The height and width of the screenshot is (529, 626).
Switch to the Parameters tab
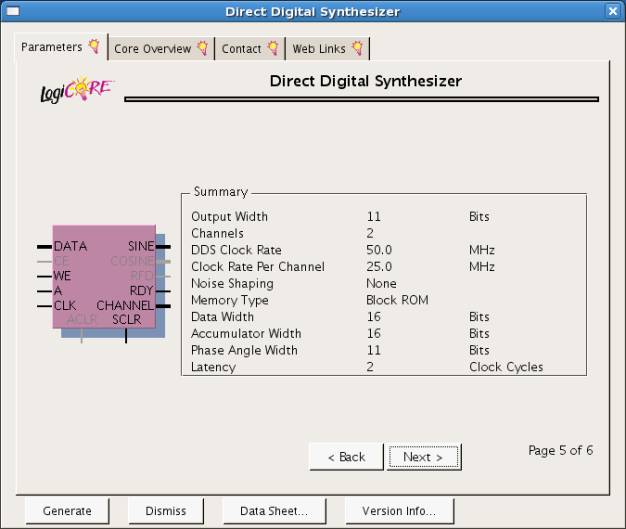tap(61, 47)
